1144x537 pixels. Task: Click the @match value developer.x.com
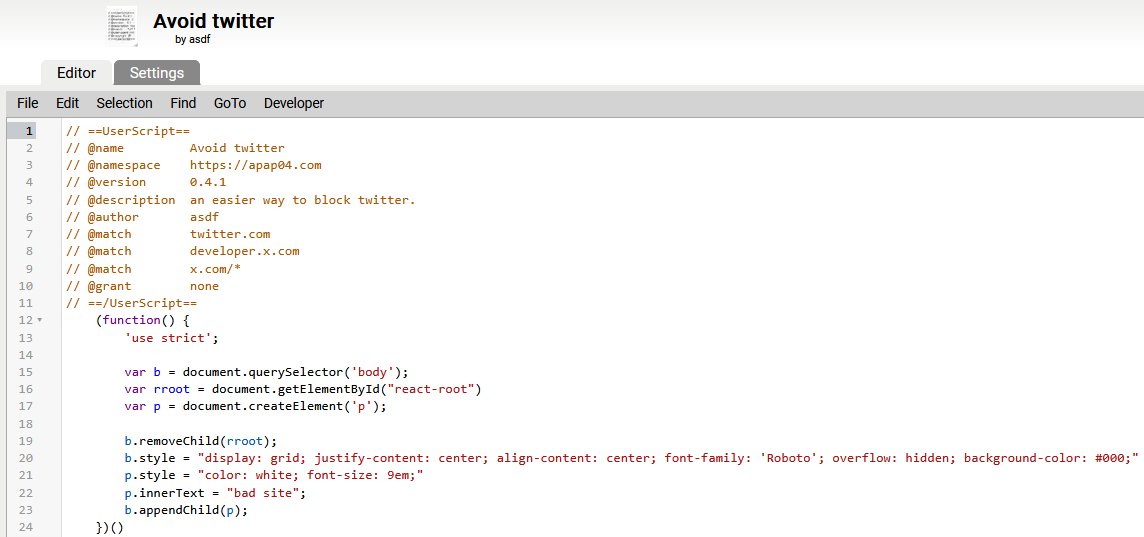tap(244, 251)
